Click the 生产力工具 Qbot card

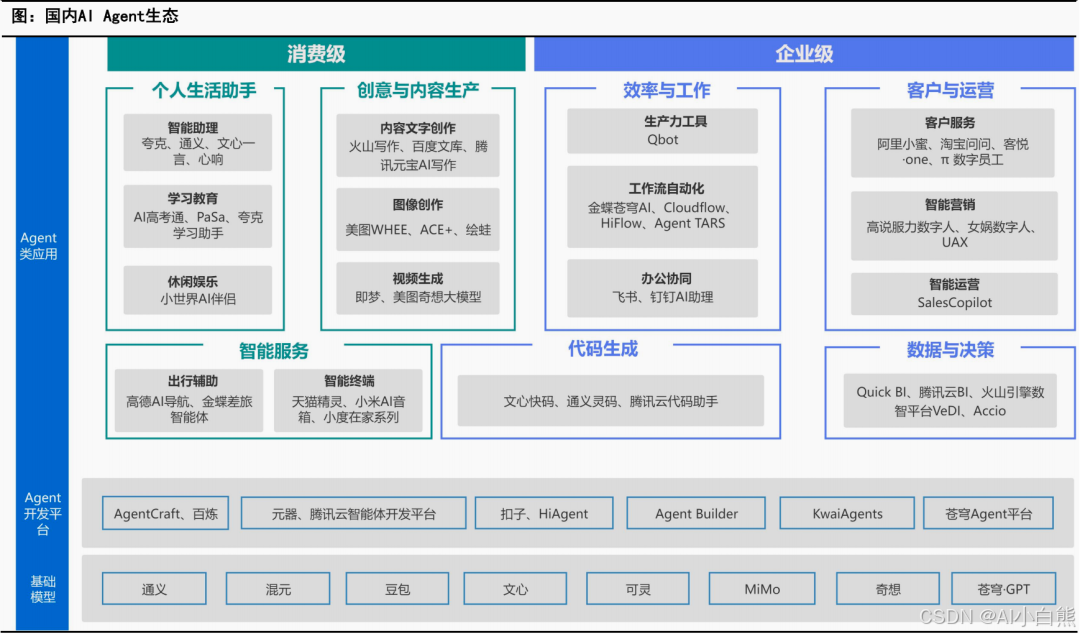(x=663, y=130)
